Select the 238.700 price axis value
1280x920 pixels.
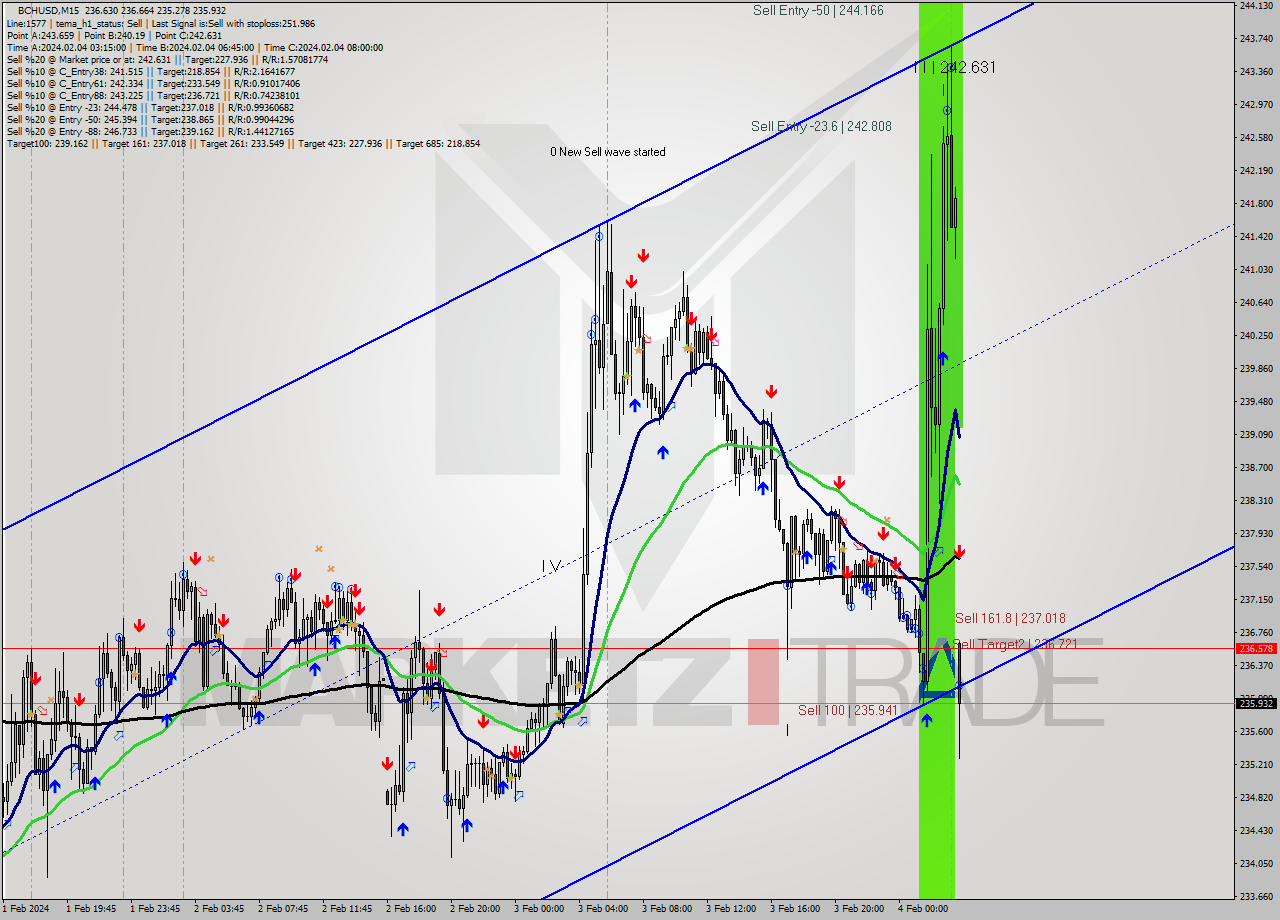tap(1256, 467)
